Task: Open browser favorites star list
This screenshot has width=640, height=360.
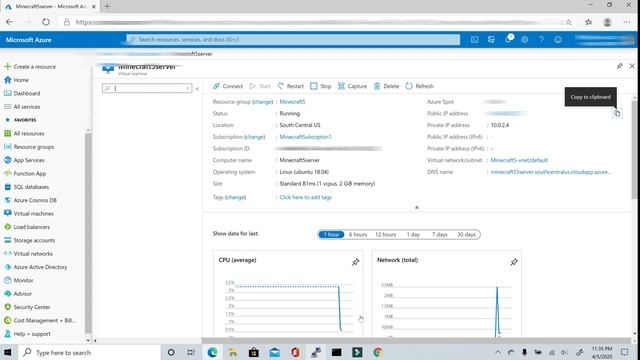Action: (x=589, y=22)
